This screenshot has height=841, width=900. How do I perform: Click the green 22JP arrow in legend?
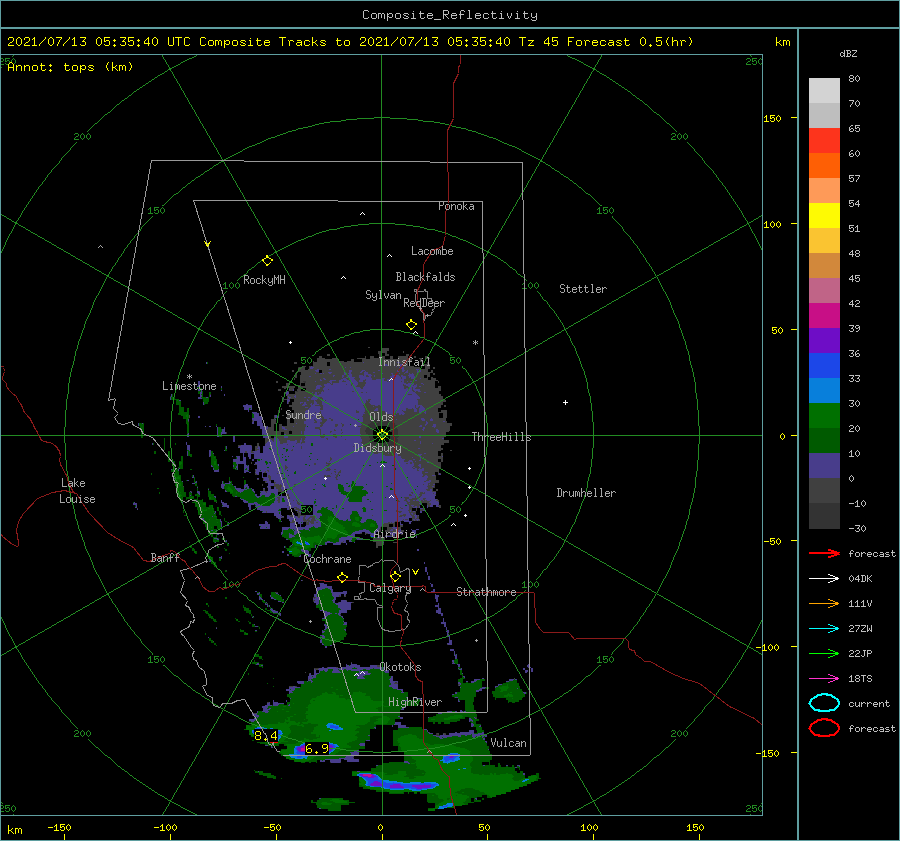[x=824, y=653]
